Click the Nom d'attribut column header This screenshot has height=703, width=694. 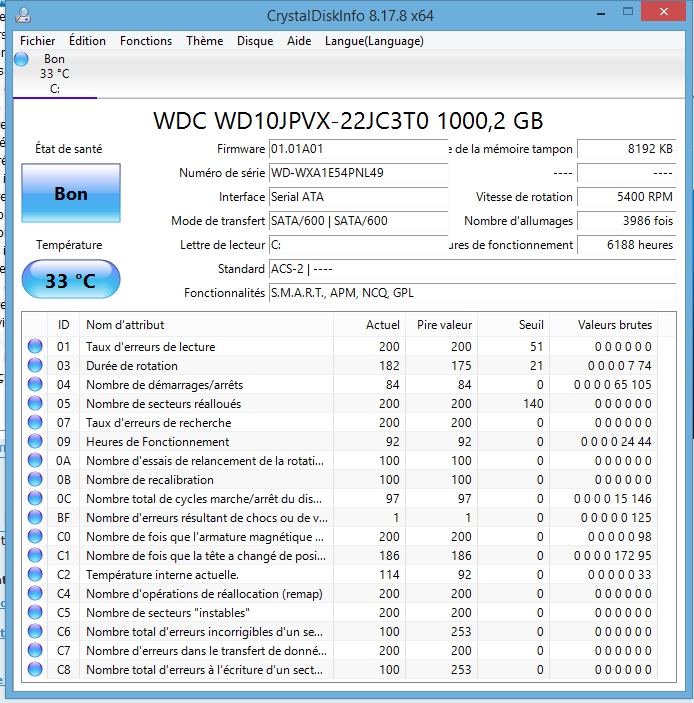pyautogui.click(x=125, y=324)
